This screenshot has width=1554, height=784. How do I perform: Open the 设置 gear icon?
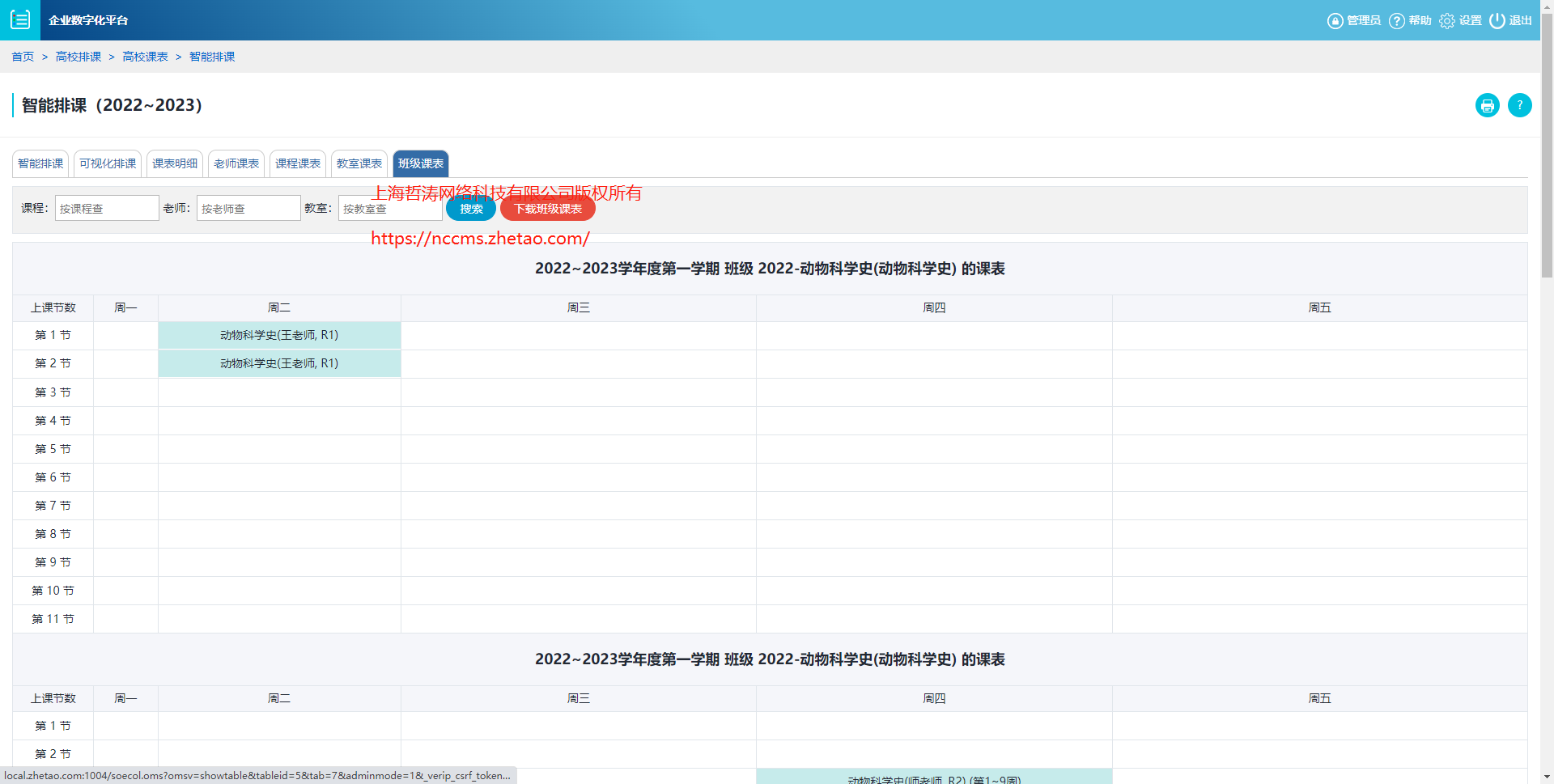tap(1447, 20)
